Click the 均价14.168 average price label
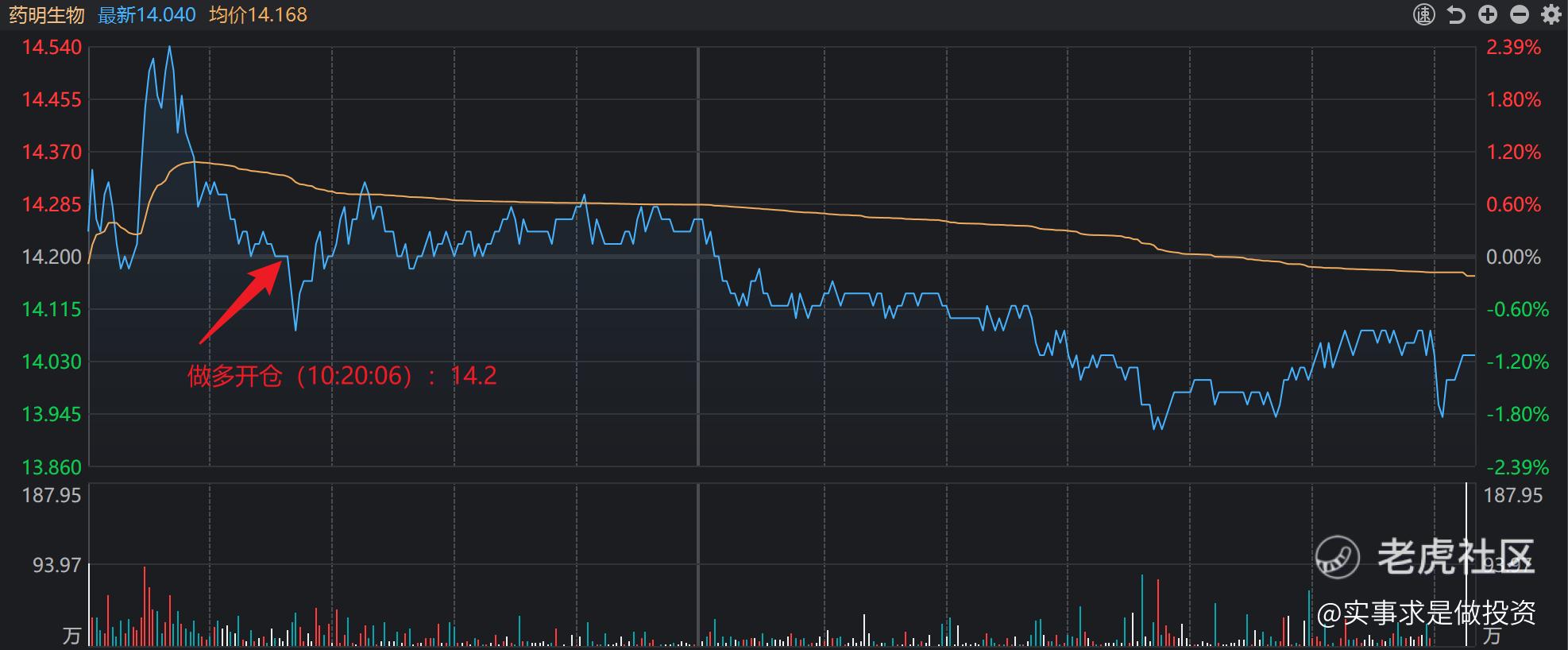The image size is (1568, 650). point(258,14)
